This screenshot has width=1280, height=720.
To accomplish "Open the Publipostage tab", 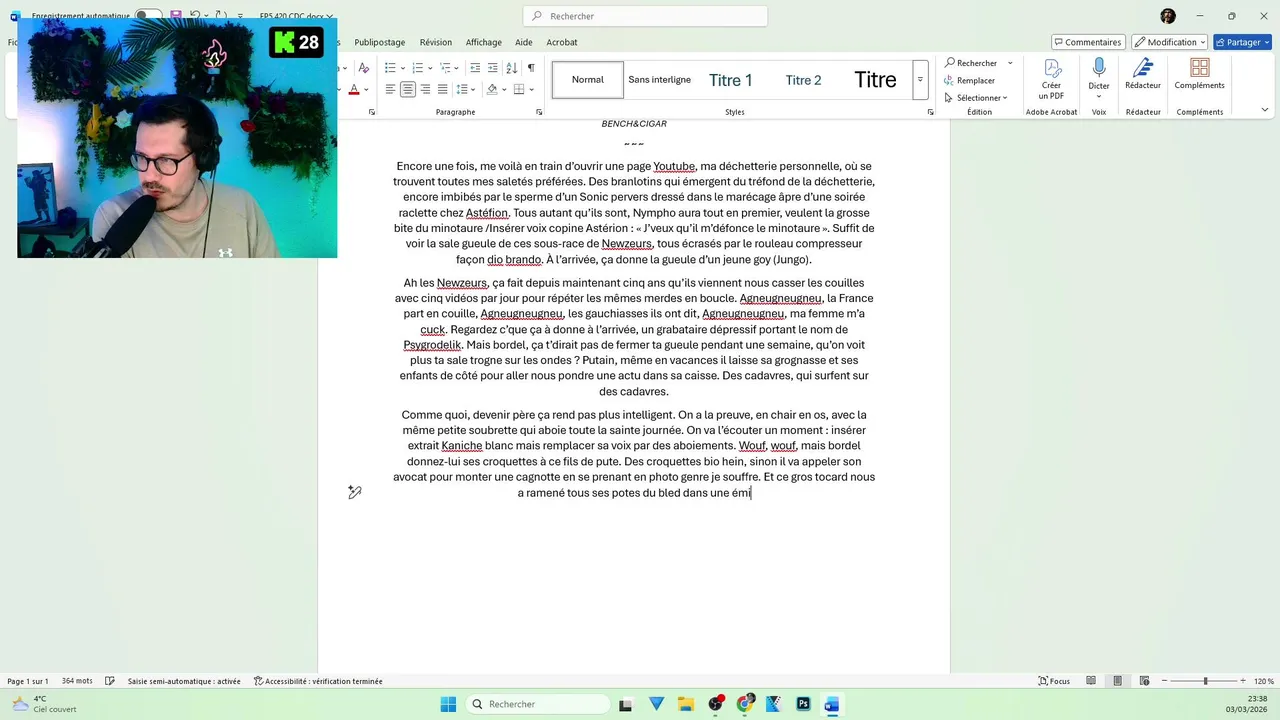I will coord(380,42).
